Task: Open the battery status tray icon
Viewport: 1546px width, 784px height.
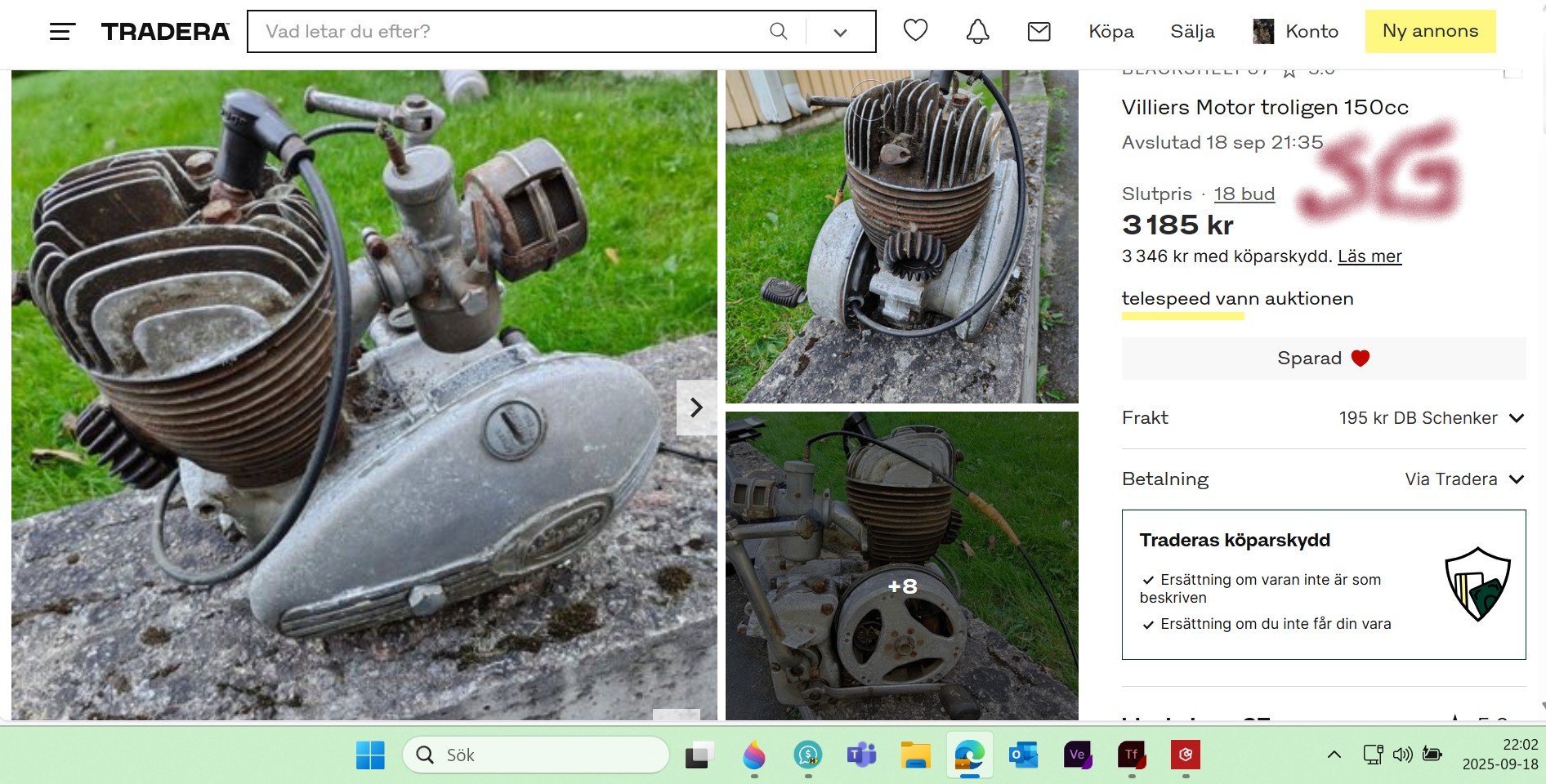Action: point(1432,754)
